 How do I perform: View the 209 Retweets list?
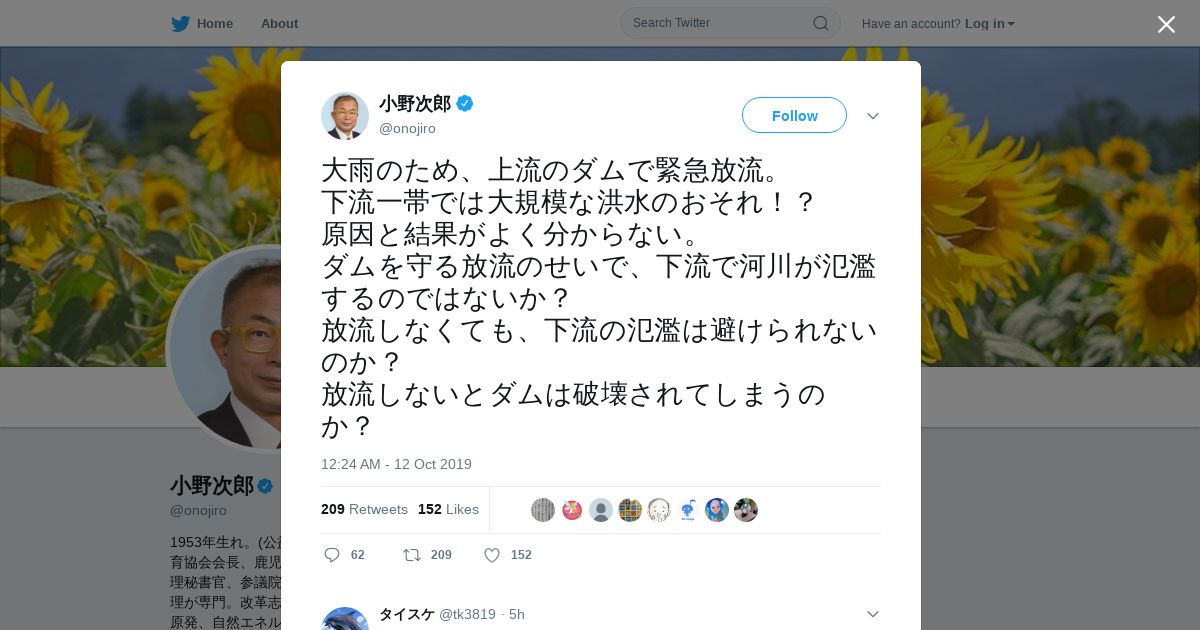point(364,509)
